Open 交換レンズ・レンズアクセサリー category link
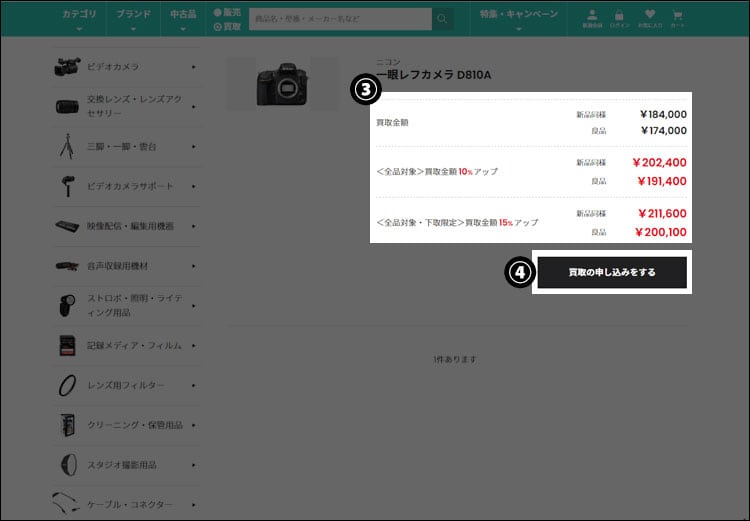 pos(134,106)
